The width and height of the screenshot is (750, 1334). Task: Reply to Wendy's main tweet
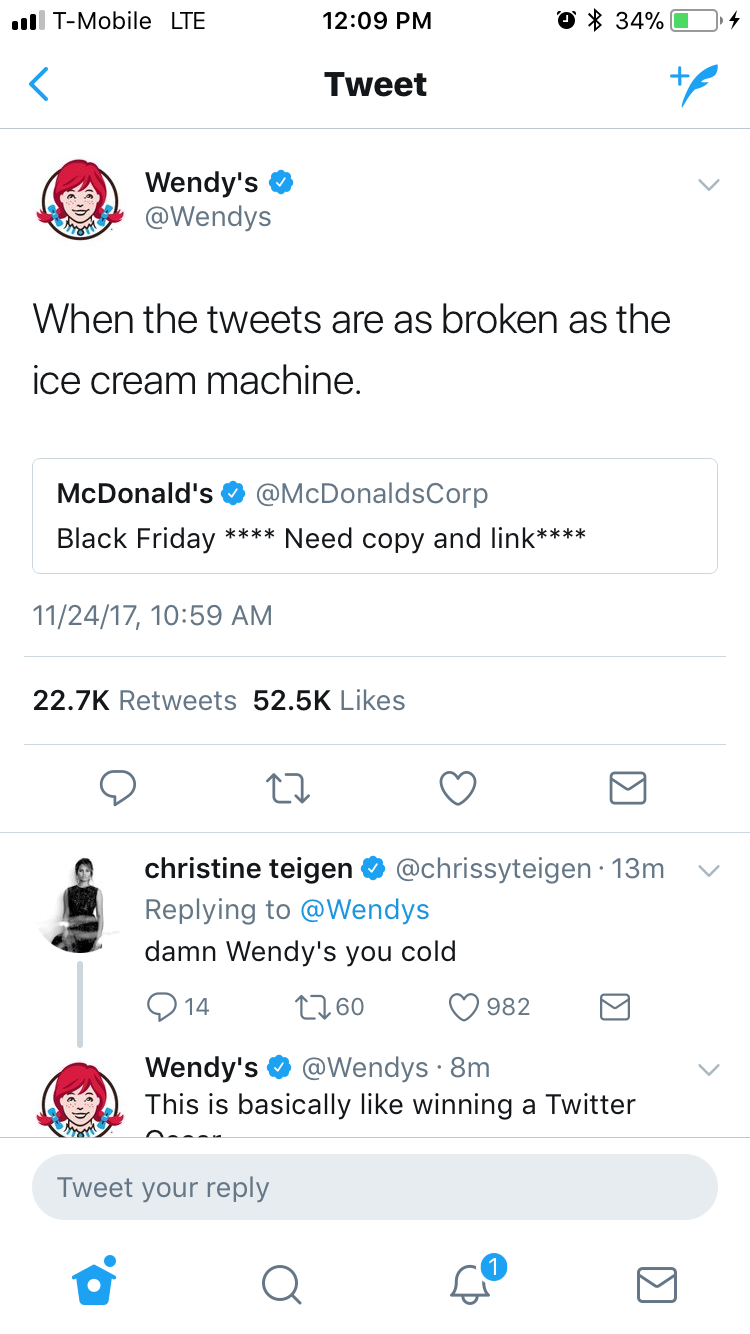tap(118, 788)
